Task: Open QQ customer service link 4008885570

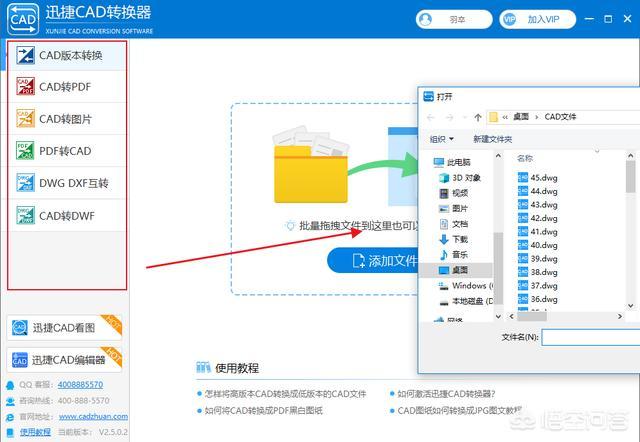Action: (80, 384)
